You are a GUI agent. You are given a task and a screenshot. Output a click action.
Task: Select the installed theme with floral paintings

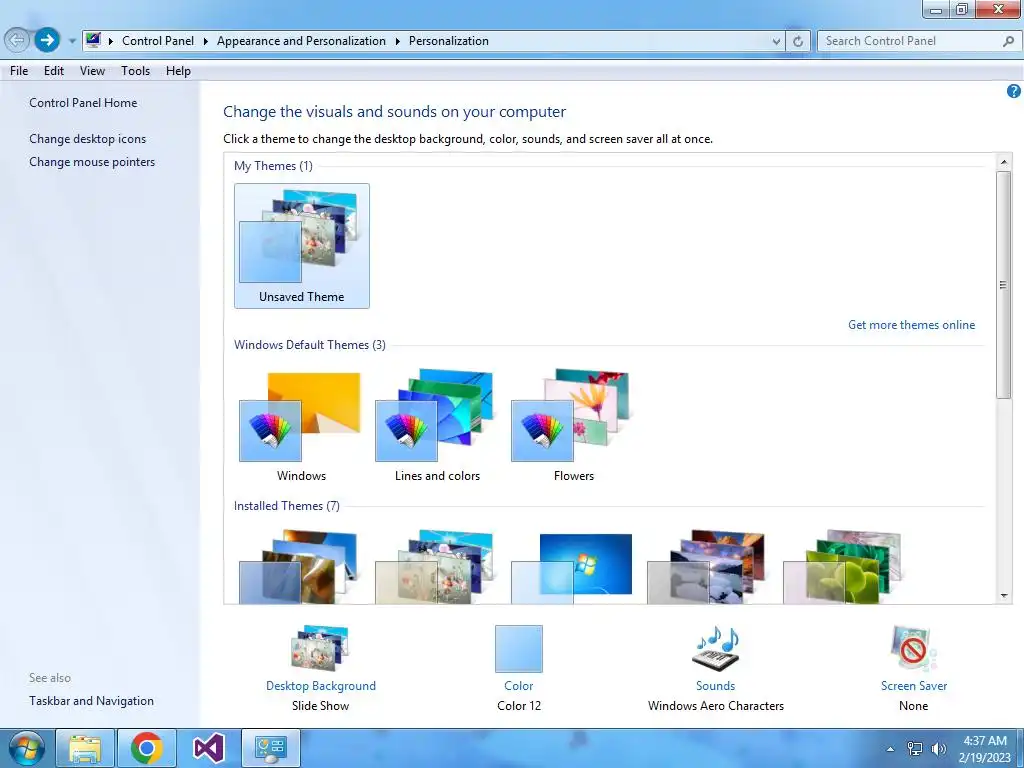click(x=434, y=567)
